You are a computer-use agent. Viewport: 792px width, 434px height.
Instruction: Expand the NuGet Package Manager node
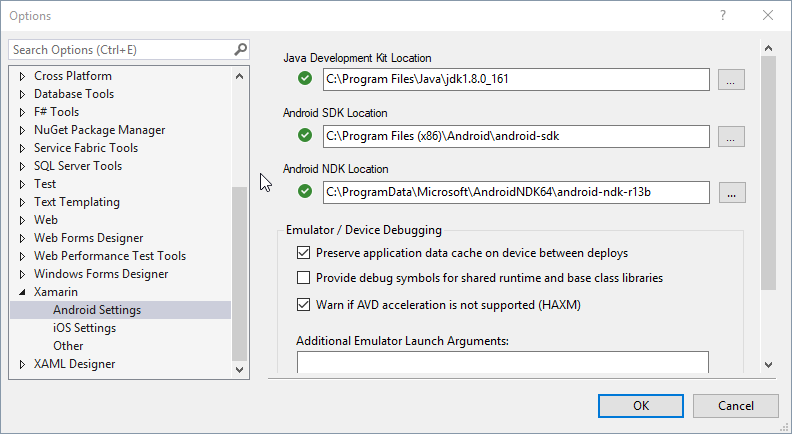[x=22, y=130]
